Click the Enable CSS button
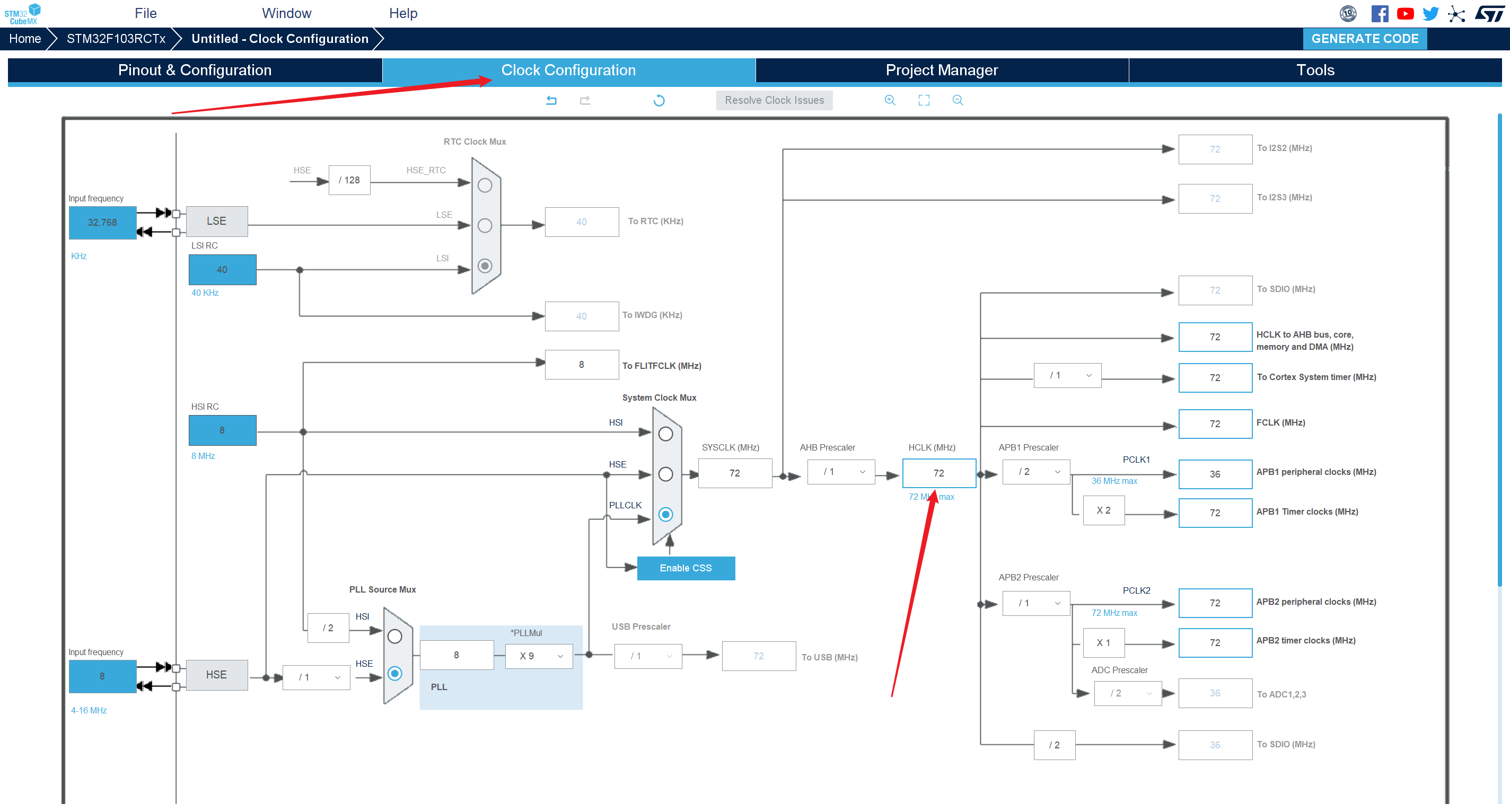 point(686,568)
